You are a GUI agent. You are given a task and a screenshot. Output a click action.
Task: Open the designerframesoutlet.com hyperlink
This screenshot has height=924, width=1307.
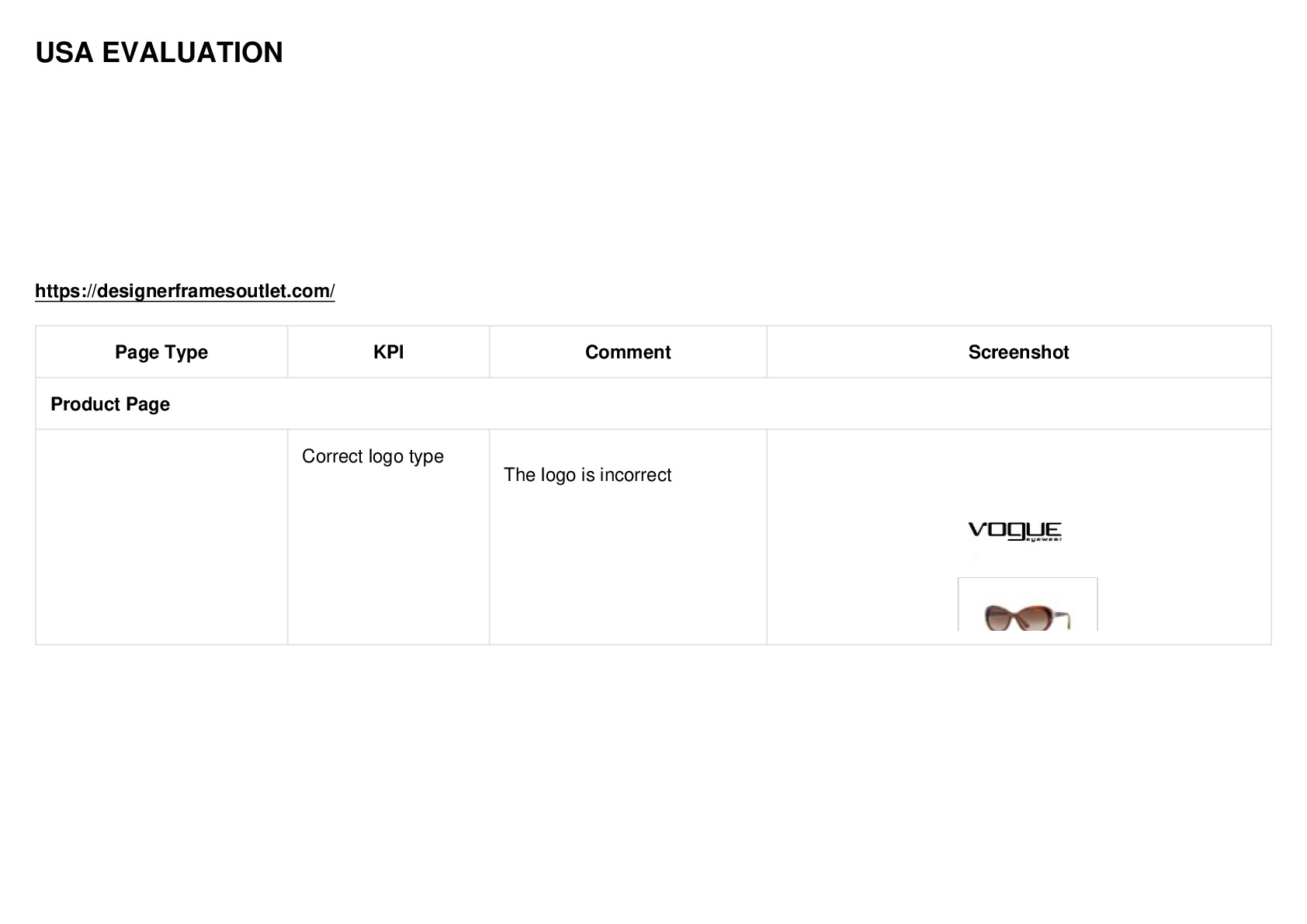(185, 291)
